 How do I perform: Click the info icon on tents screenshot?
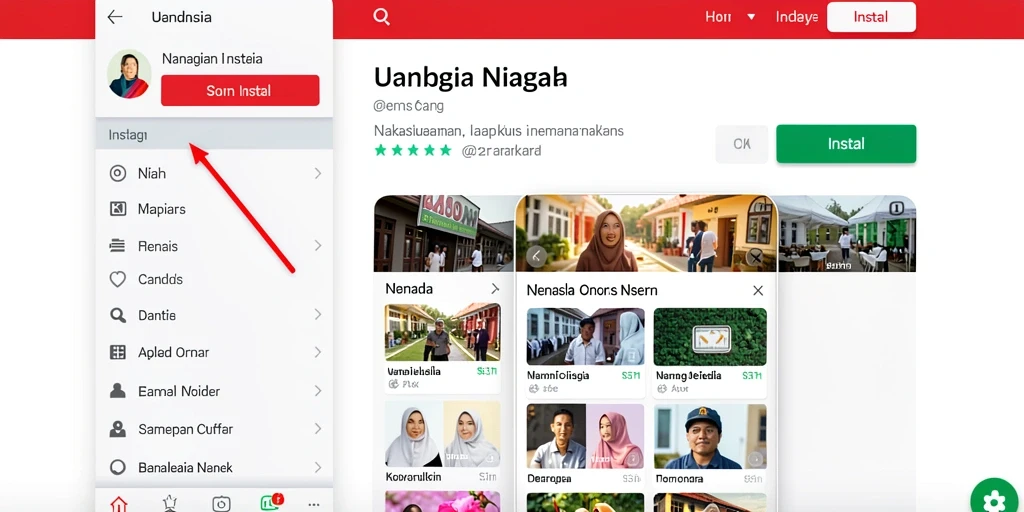coord(897,208)
